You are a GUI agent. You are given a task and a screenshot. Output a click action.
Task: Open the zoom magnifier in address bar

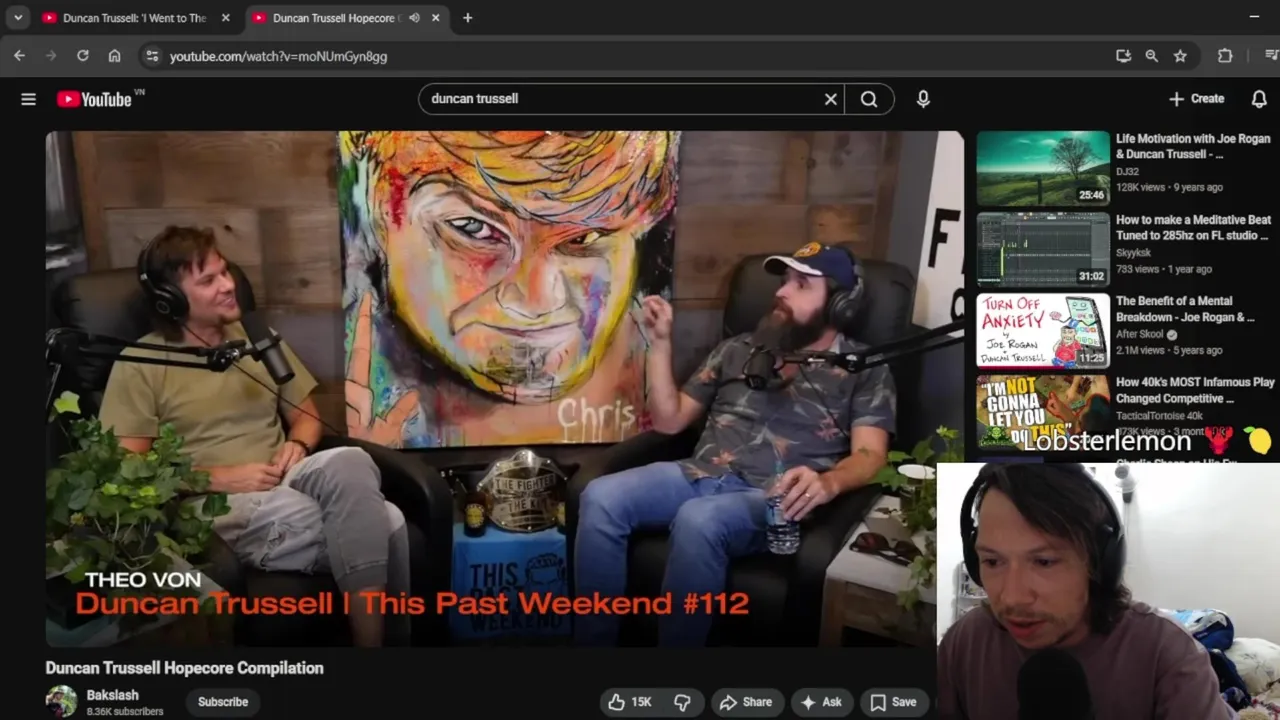point(1151,56)
